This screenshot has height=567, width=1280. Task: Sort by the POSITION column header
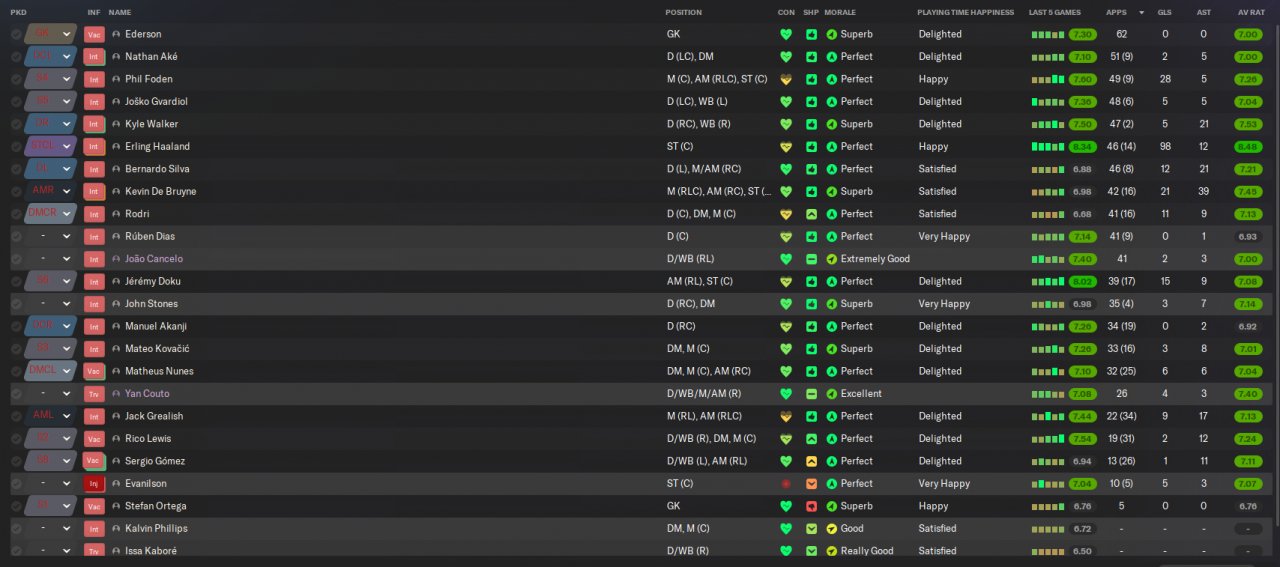[684, 12]
